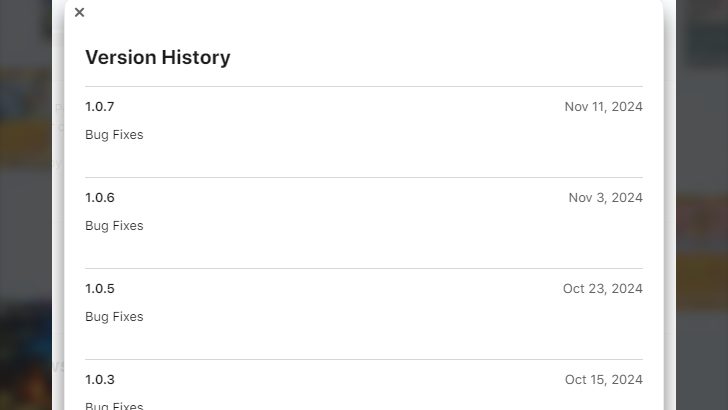Click Bug Fixes note under version 1.0.7
The image size is (728, 410).
coord(114,135)
